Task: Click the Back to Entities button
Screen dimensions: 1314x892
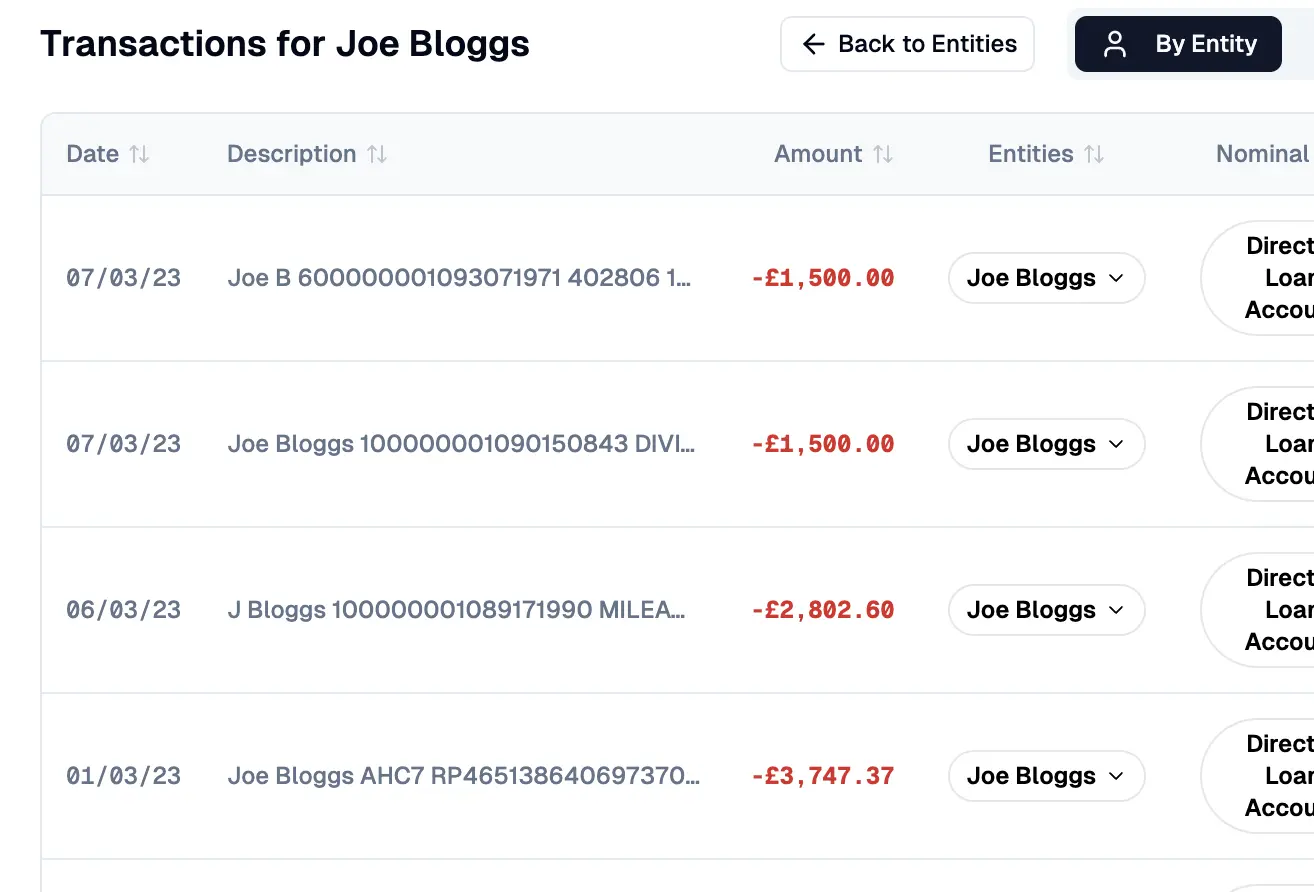Action: (x=907, y=44)
